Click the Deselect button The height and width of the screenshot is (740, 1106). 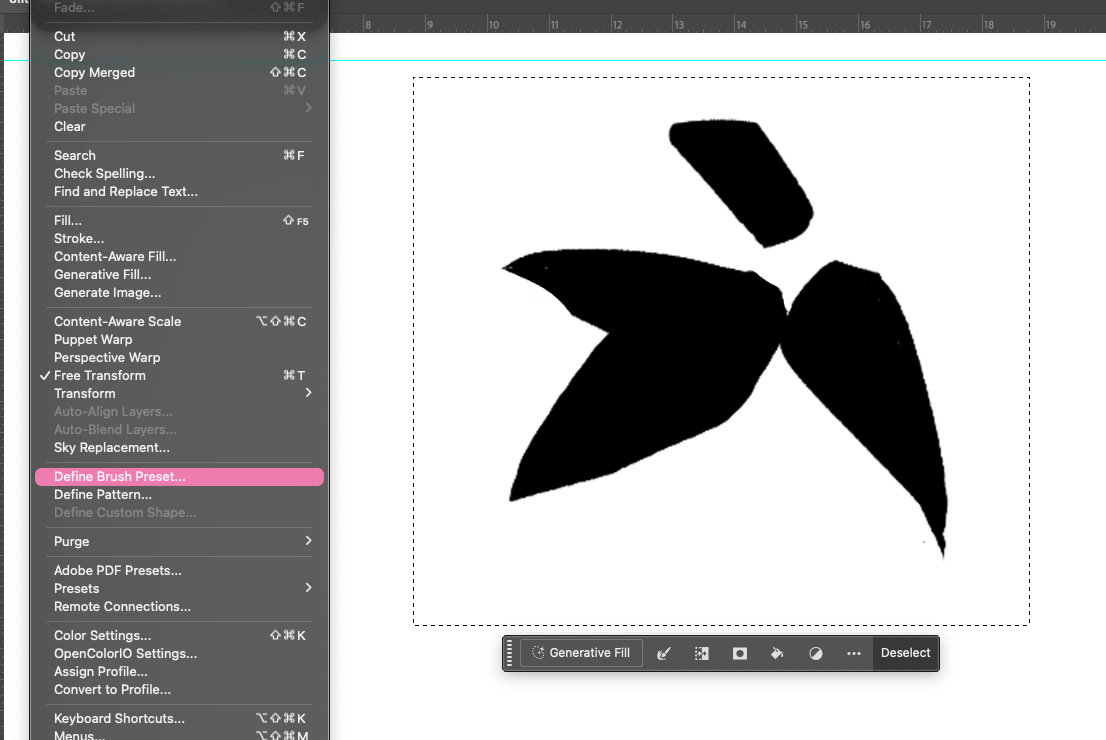pos(905,653)
